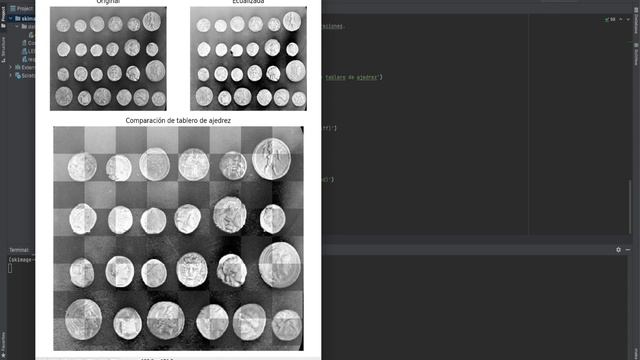Click the inspection warnings count indicator
This screenshot has width=640, height=360.
[x=610, y=19]
